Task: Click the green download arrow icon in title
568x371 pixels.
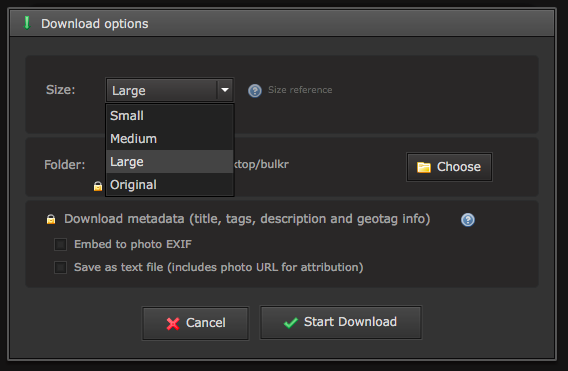Action: [26, 23]
